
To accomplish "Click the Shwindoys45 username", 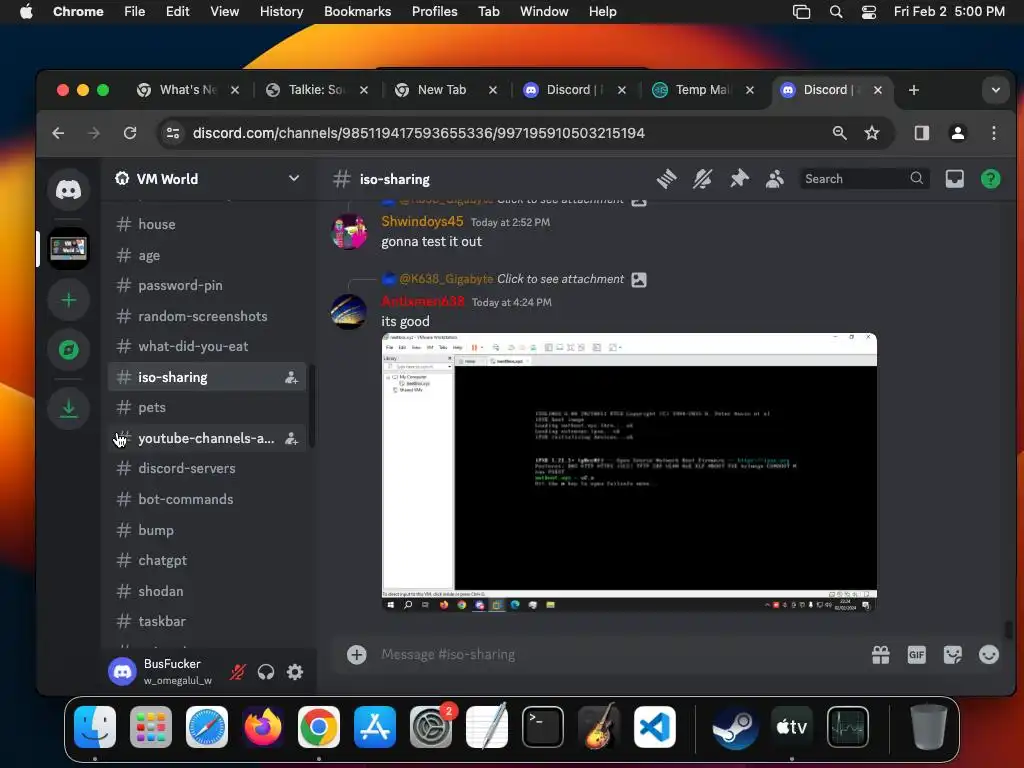I will 422,221.
